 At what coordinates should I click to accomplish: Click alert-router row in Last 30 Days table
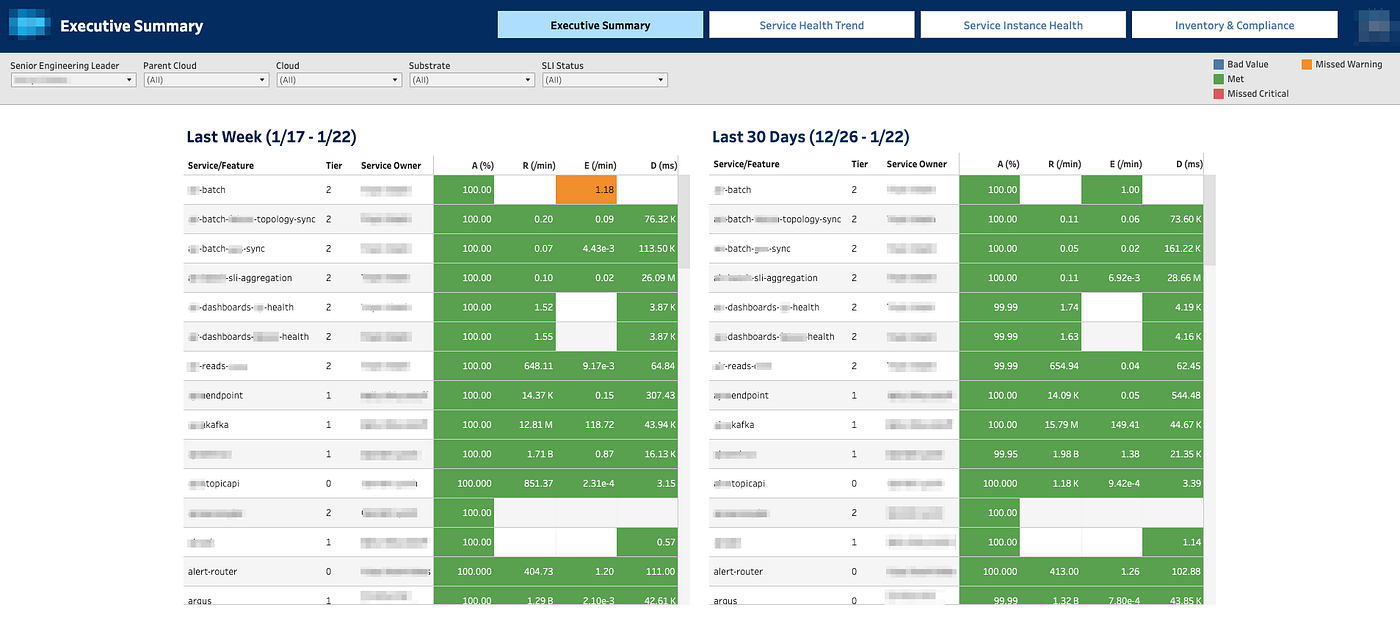click(957, 572)
